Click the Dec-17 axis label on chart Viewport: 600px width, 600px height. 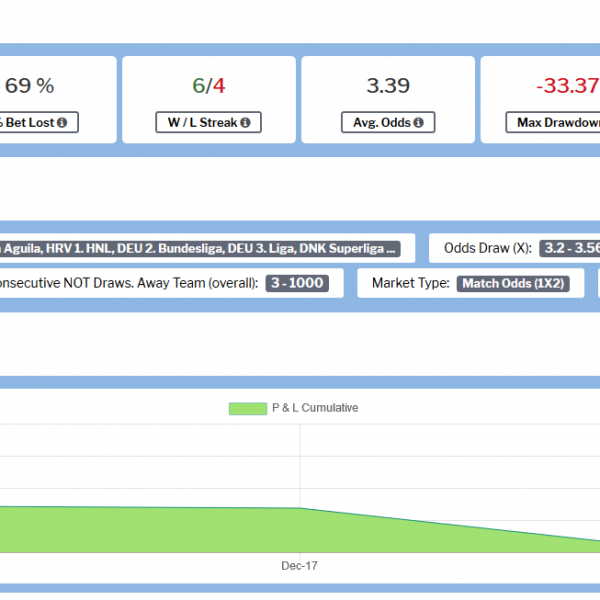point(299,566)
